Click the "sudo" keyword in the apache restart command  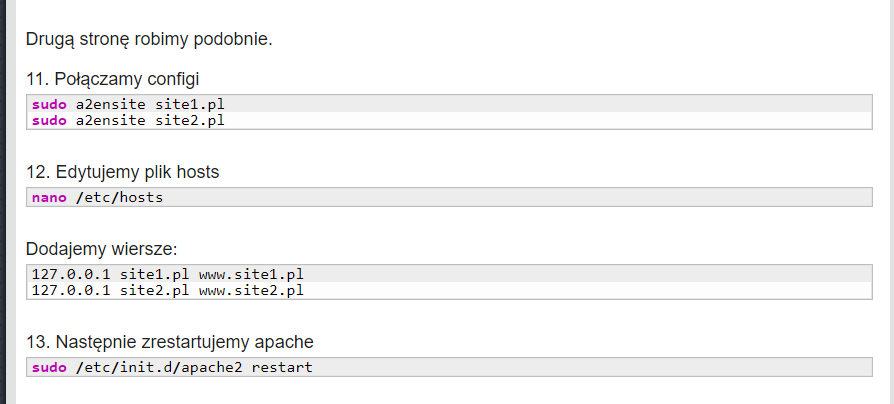(x=49, y=367)
